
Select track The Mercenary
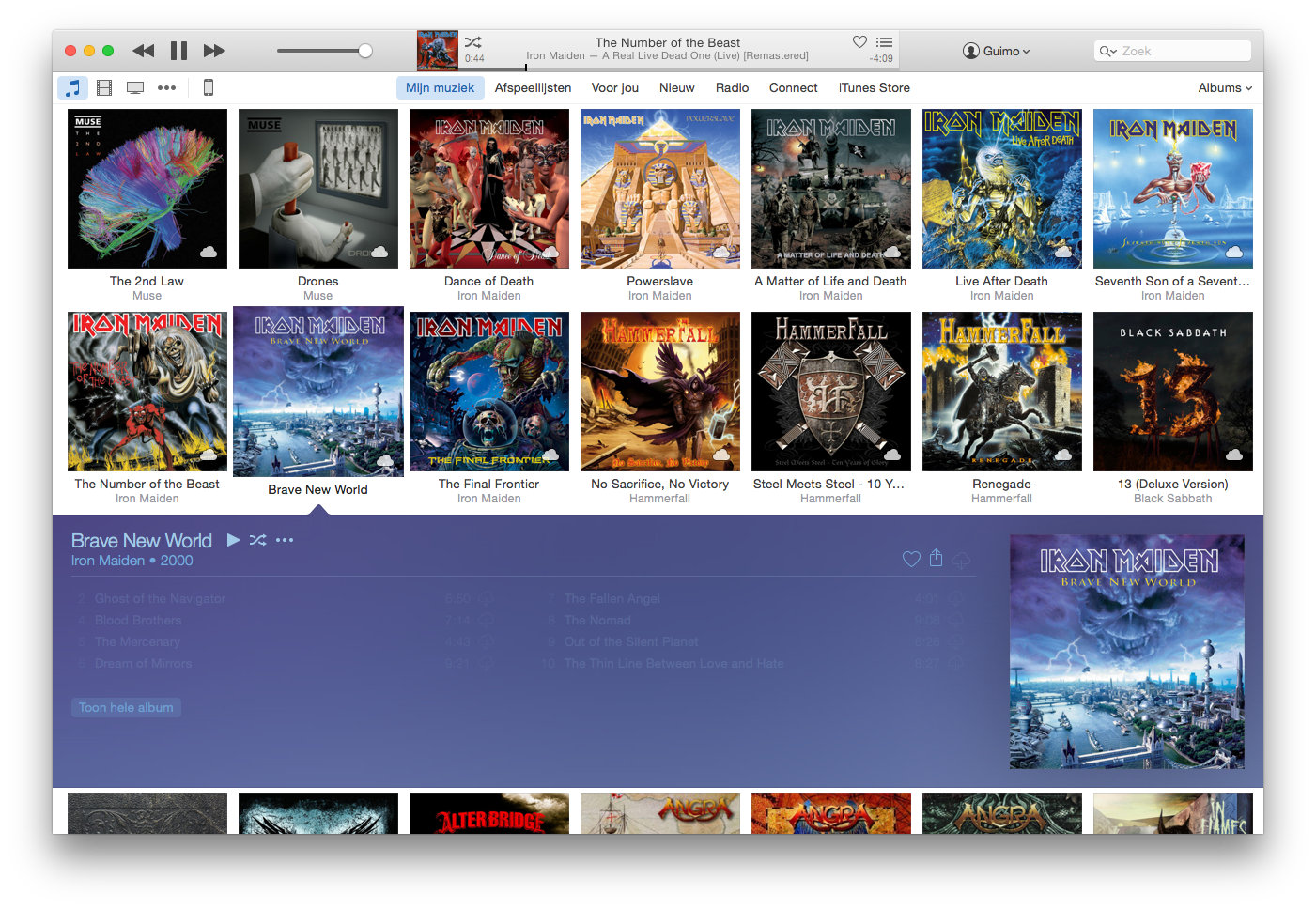pyautogui.click(x=137, y=641)
